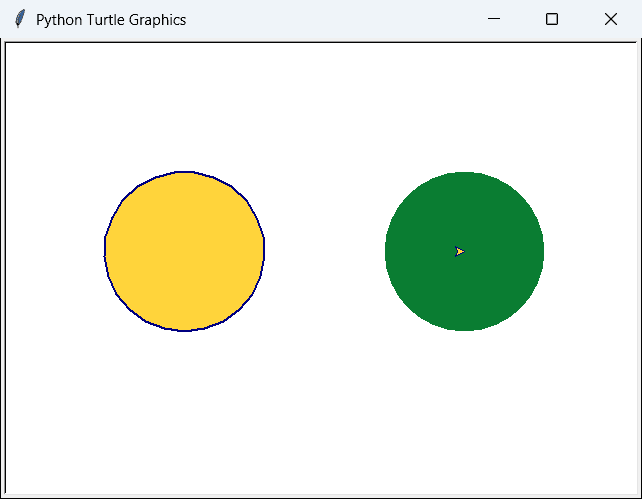
Task: Close the Python Turtle Graphics window
Action: point(611,19)
